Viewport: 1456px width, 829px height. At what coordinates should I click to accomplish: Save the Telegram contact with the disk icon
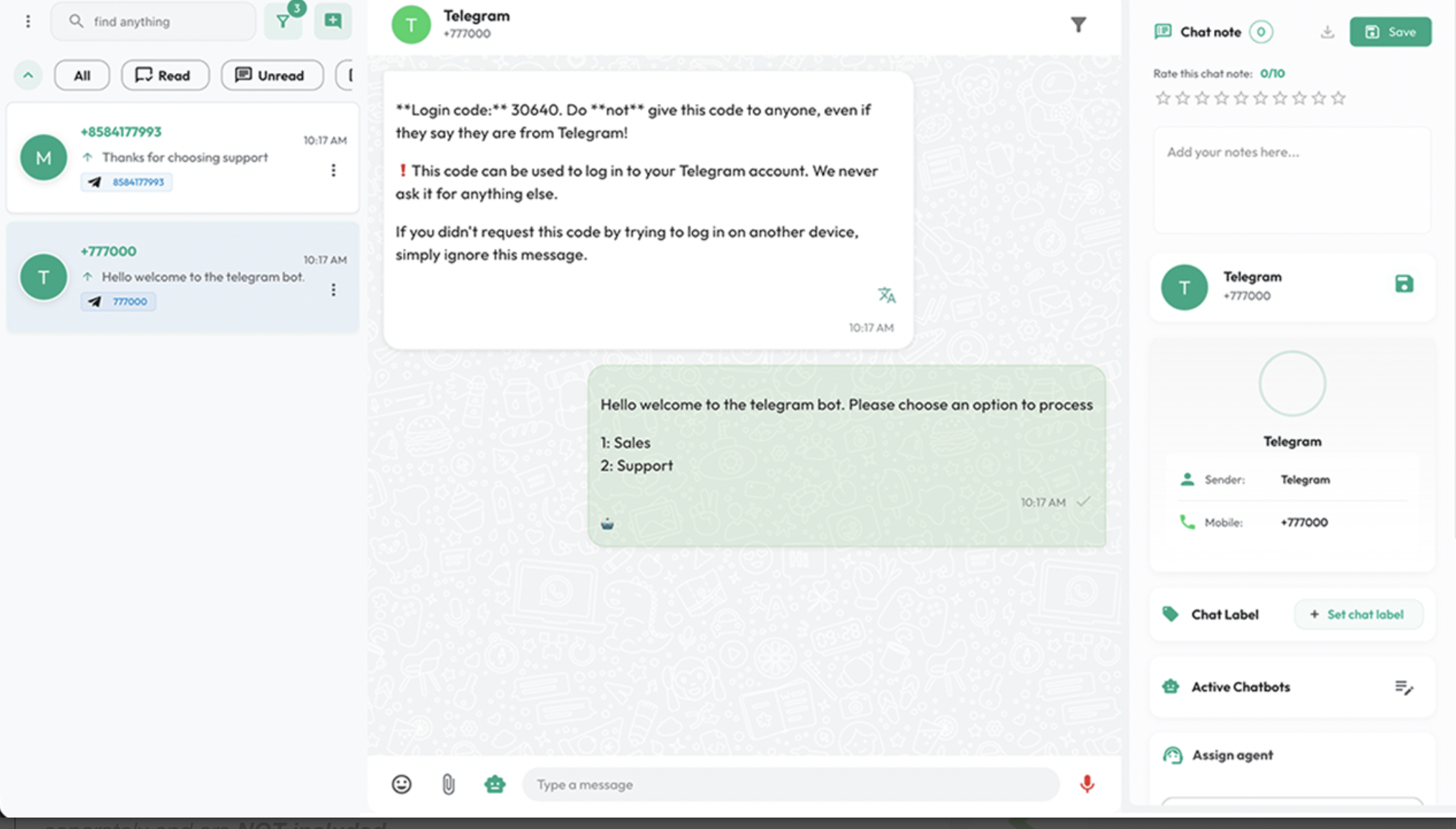coord(1404,283)
